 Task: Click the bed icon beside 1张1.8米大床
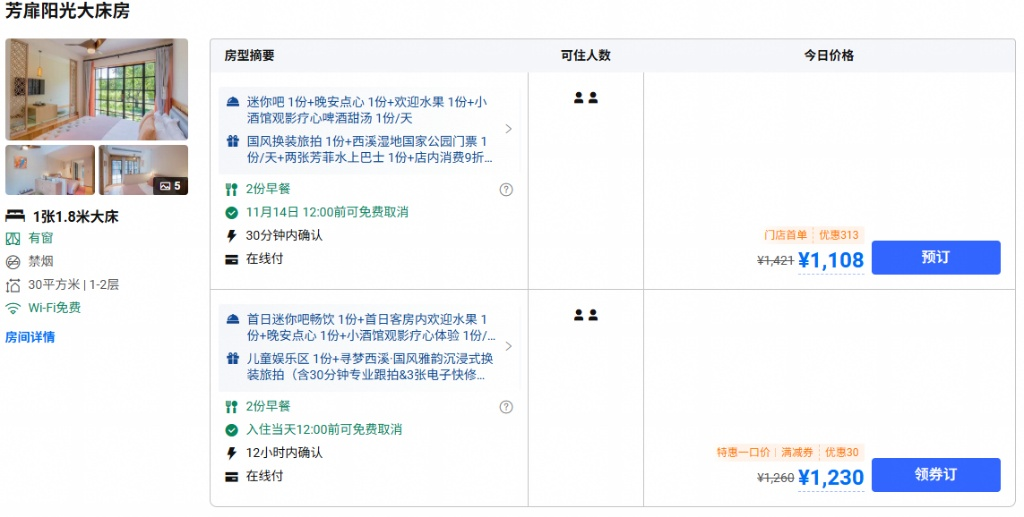click(15, 216)
